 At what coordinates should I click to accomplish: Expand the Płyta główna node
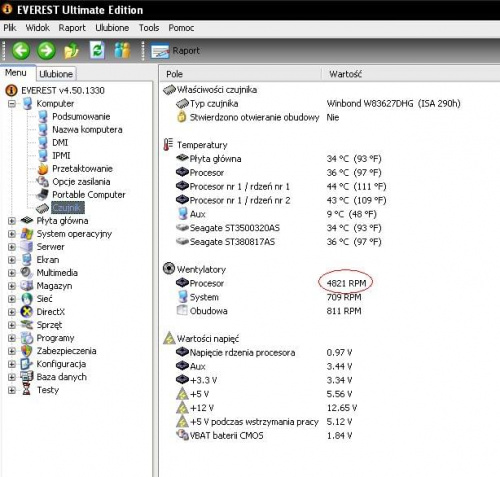(x=12, y=221)
